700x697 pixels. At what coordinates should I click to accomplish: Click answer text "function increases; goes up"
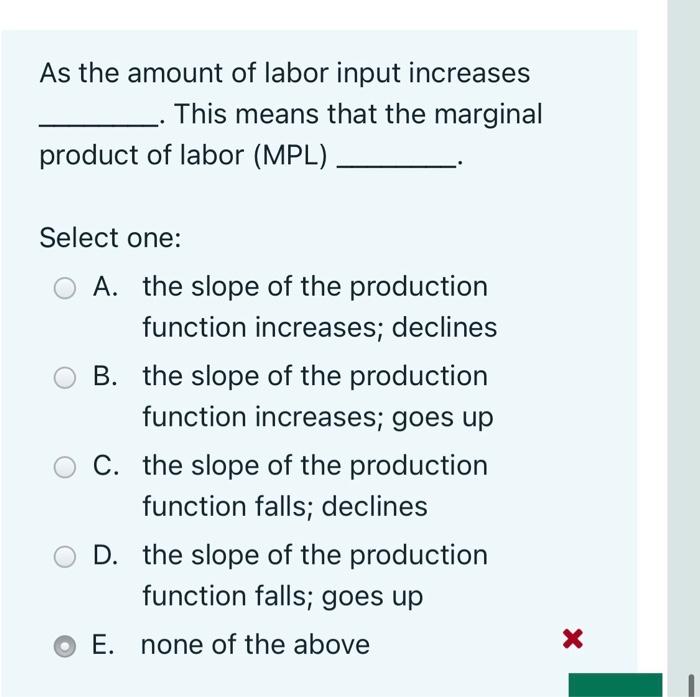point(318,417)
